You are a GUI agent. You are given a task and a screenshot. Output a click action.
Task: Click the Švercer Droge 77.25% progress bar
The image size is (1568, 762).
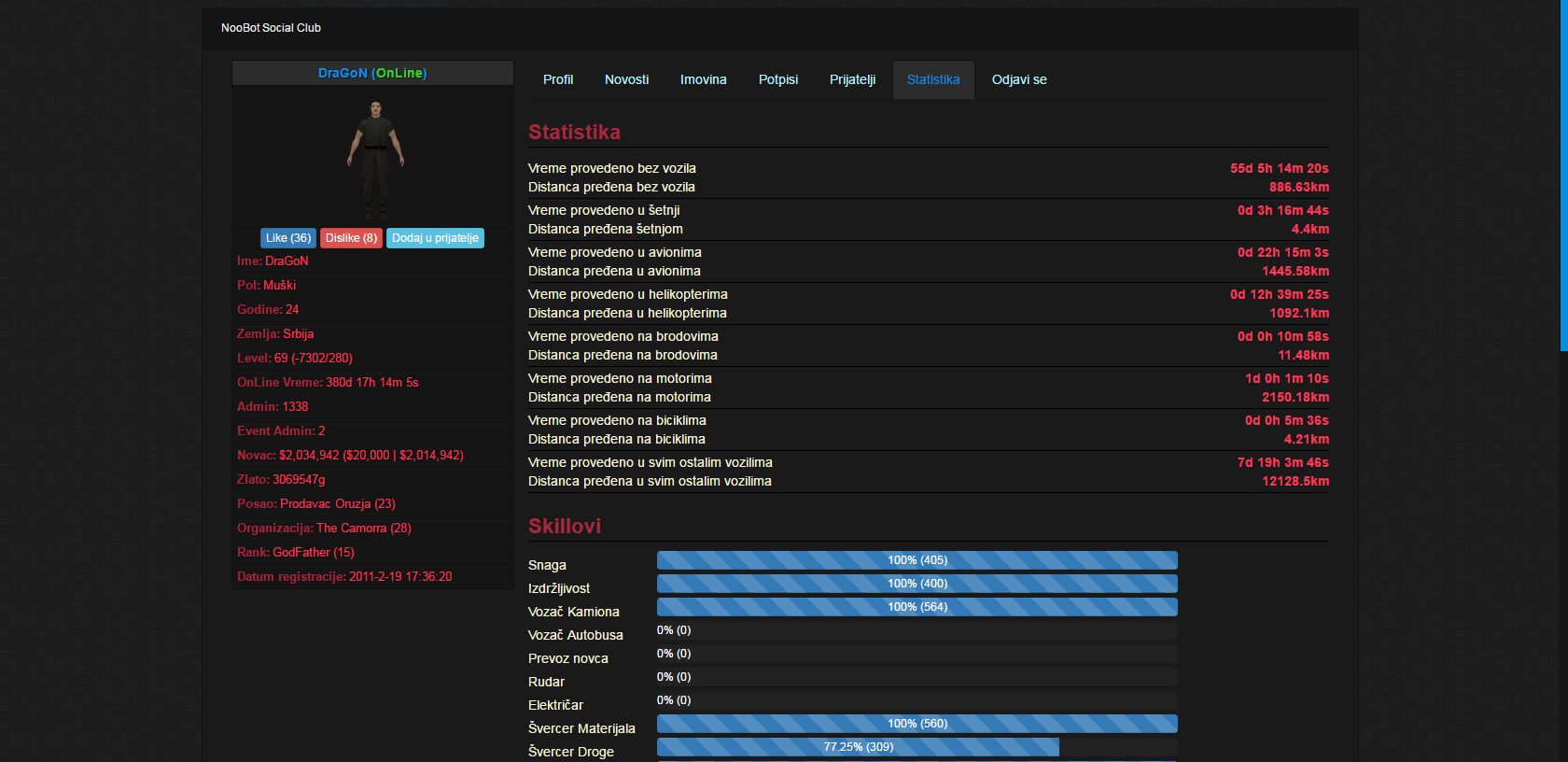pos(858,747)
